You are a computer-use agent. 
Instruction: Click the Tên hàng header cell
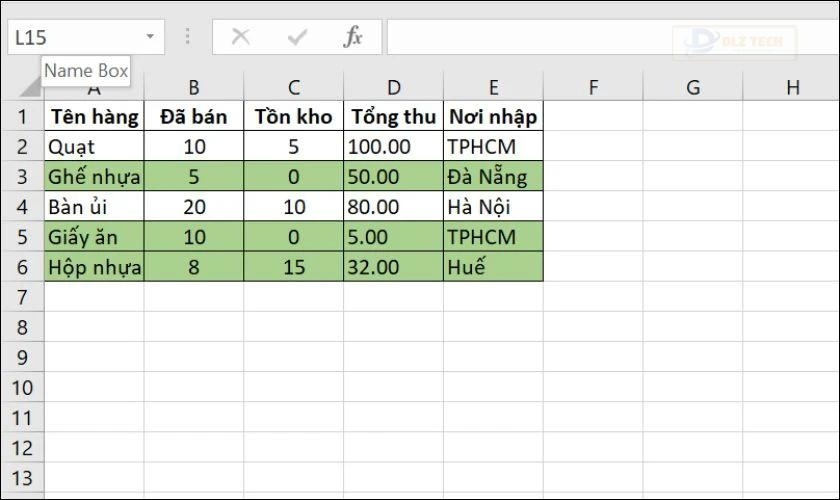coord(94,116)
